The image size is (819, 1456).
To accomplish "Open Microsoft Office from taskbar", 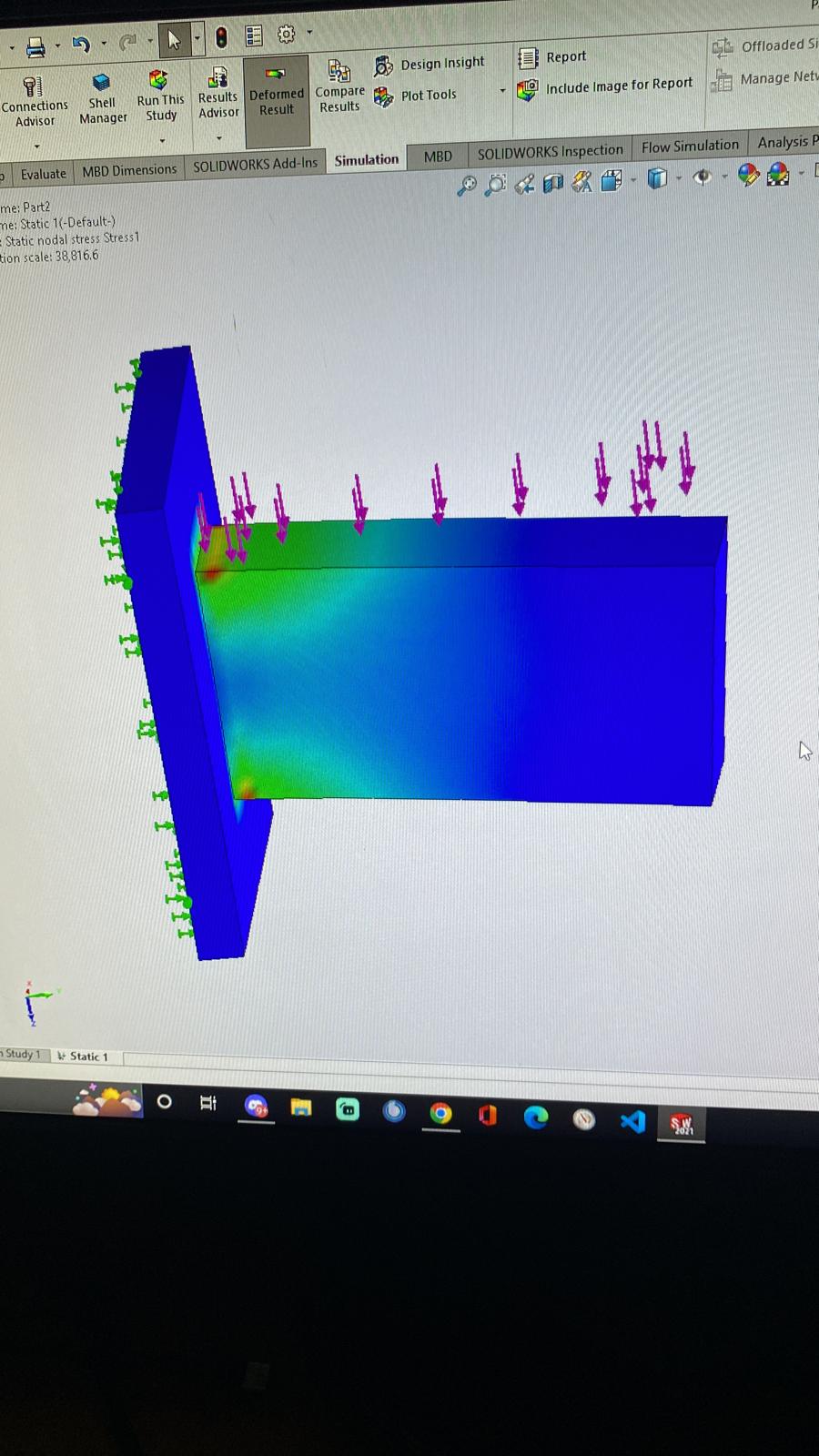I will [488, 1115].
